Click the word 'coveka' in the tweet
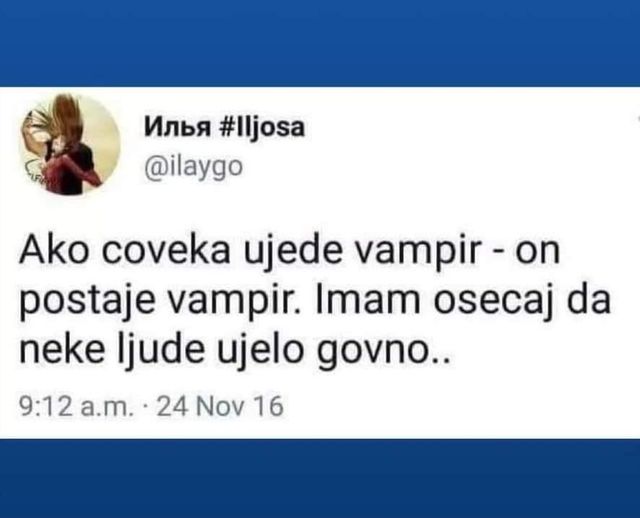 tap(166, 252)
